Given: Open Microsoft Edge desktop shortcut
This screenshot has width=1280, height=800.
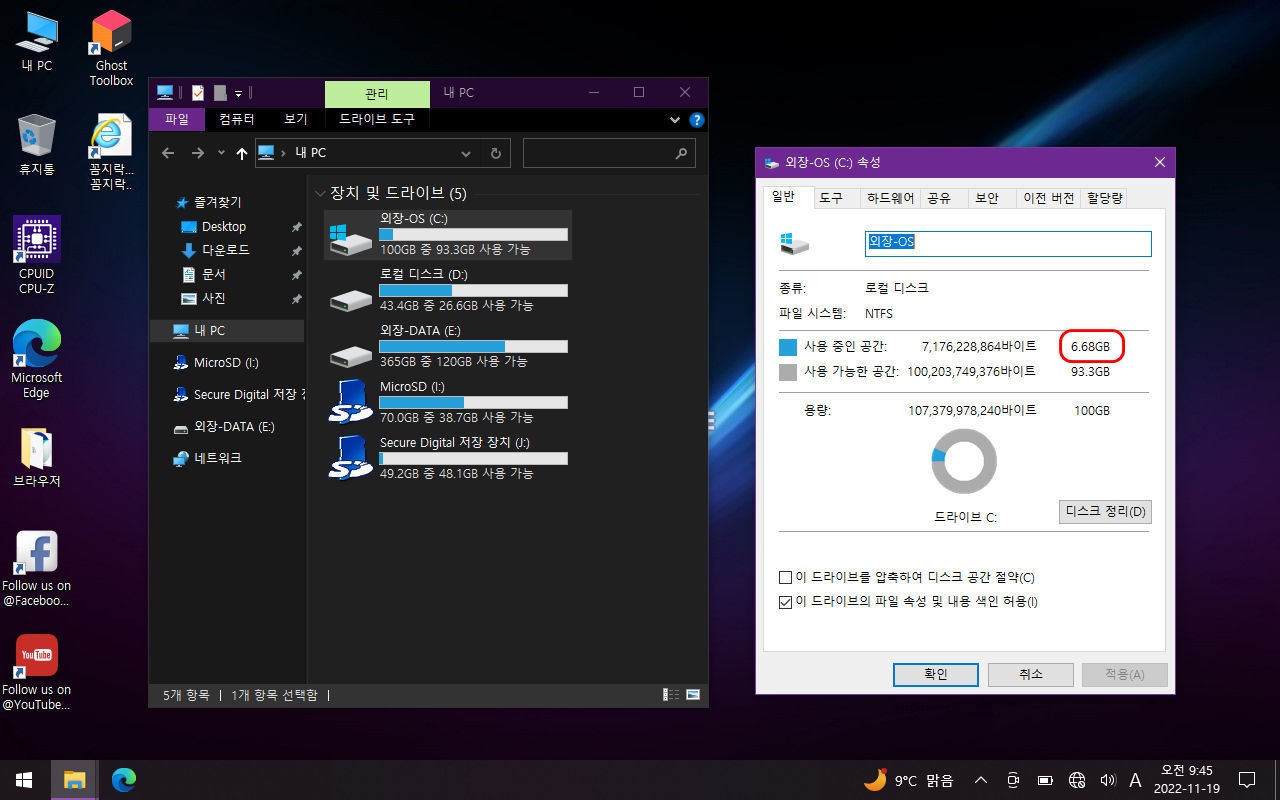Looking at the screenshot, I should coord(37,360).
